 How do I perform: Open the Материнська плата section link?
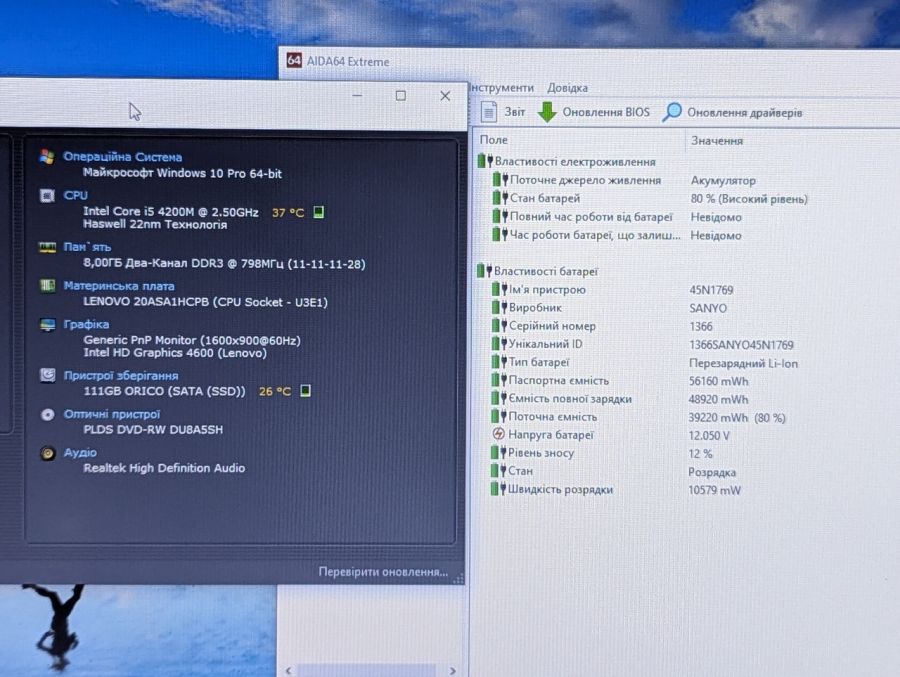point(119,286)
